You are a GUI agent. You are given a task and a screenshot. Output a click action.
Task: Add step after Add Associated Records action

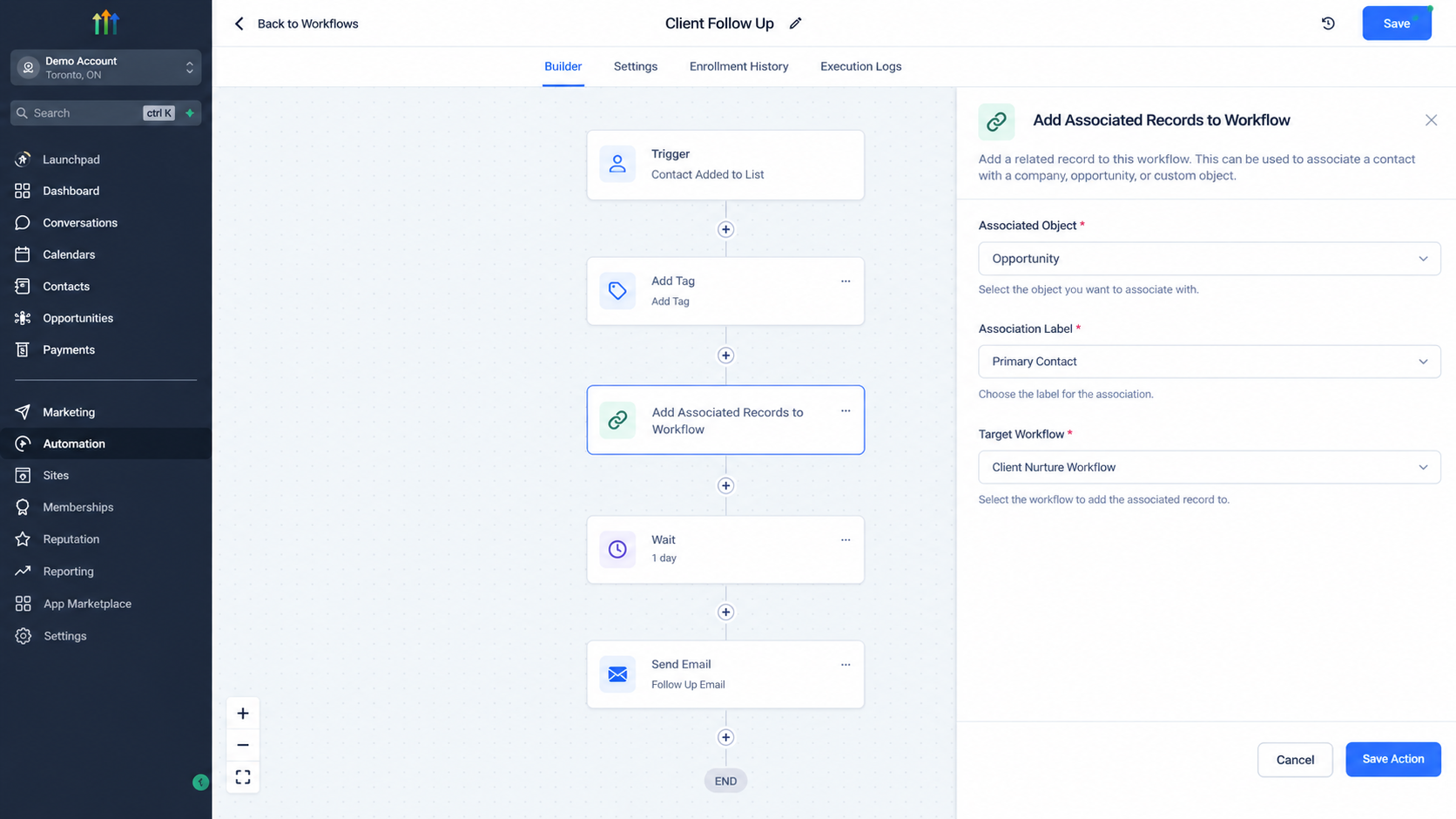pyautogui.click(x=725, y=485)
